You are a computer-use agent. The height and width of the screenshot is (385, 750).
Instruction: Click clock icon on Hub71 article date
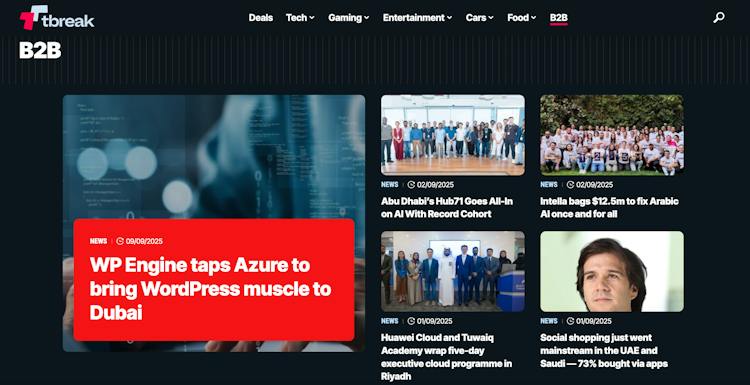pos(411,185)
